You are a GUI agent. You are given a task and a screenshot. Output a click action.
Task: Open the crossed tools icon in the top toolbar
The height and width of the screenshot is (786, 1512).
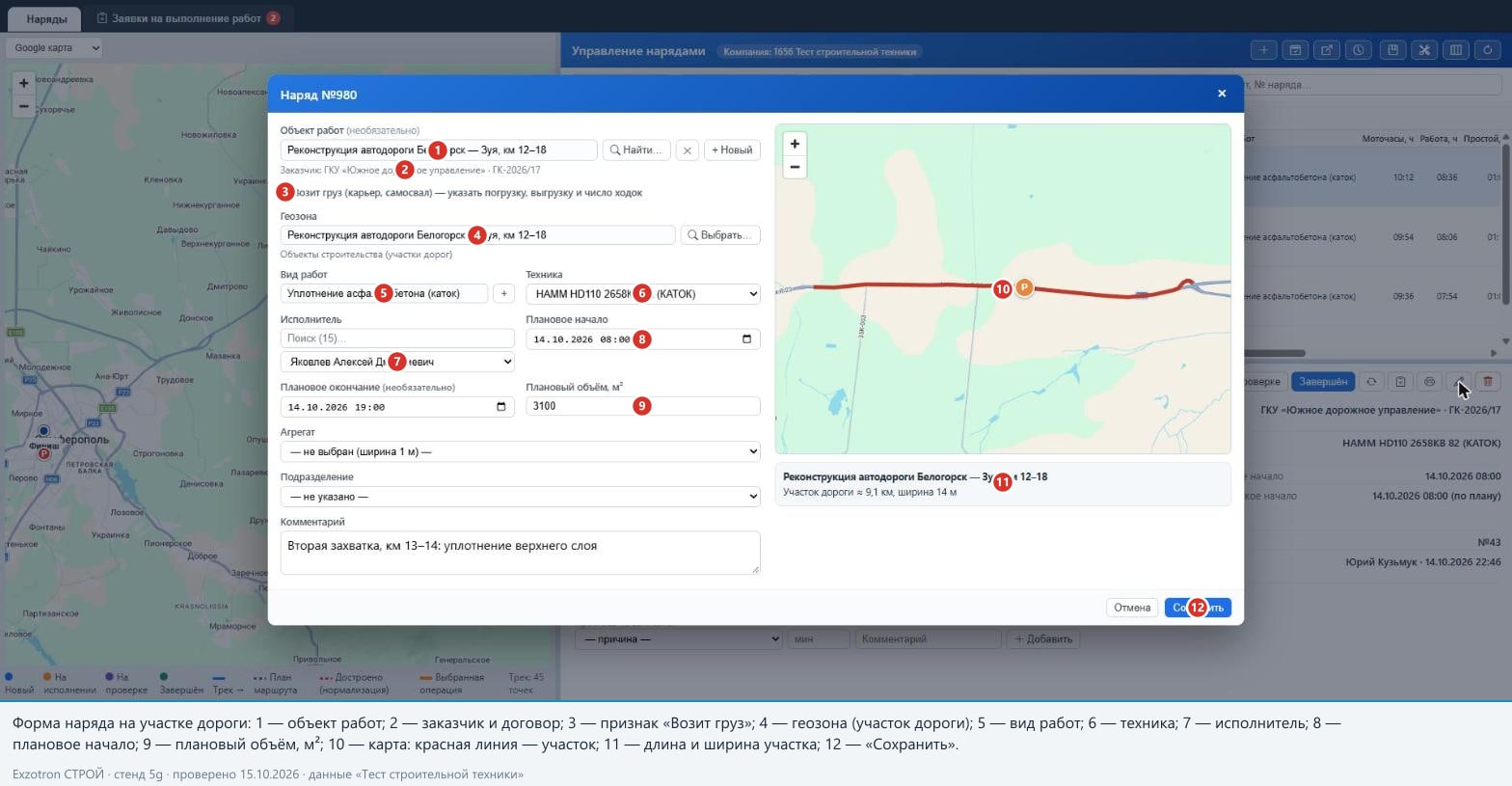pyautogui.click(x=1423, y=50)
